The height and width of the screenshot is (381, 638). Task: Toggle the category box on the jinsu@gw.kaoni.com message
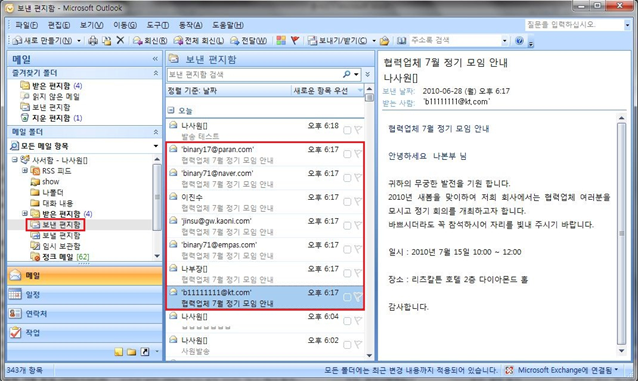[x=347, y=226]
